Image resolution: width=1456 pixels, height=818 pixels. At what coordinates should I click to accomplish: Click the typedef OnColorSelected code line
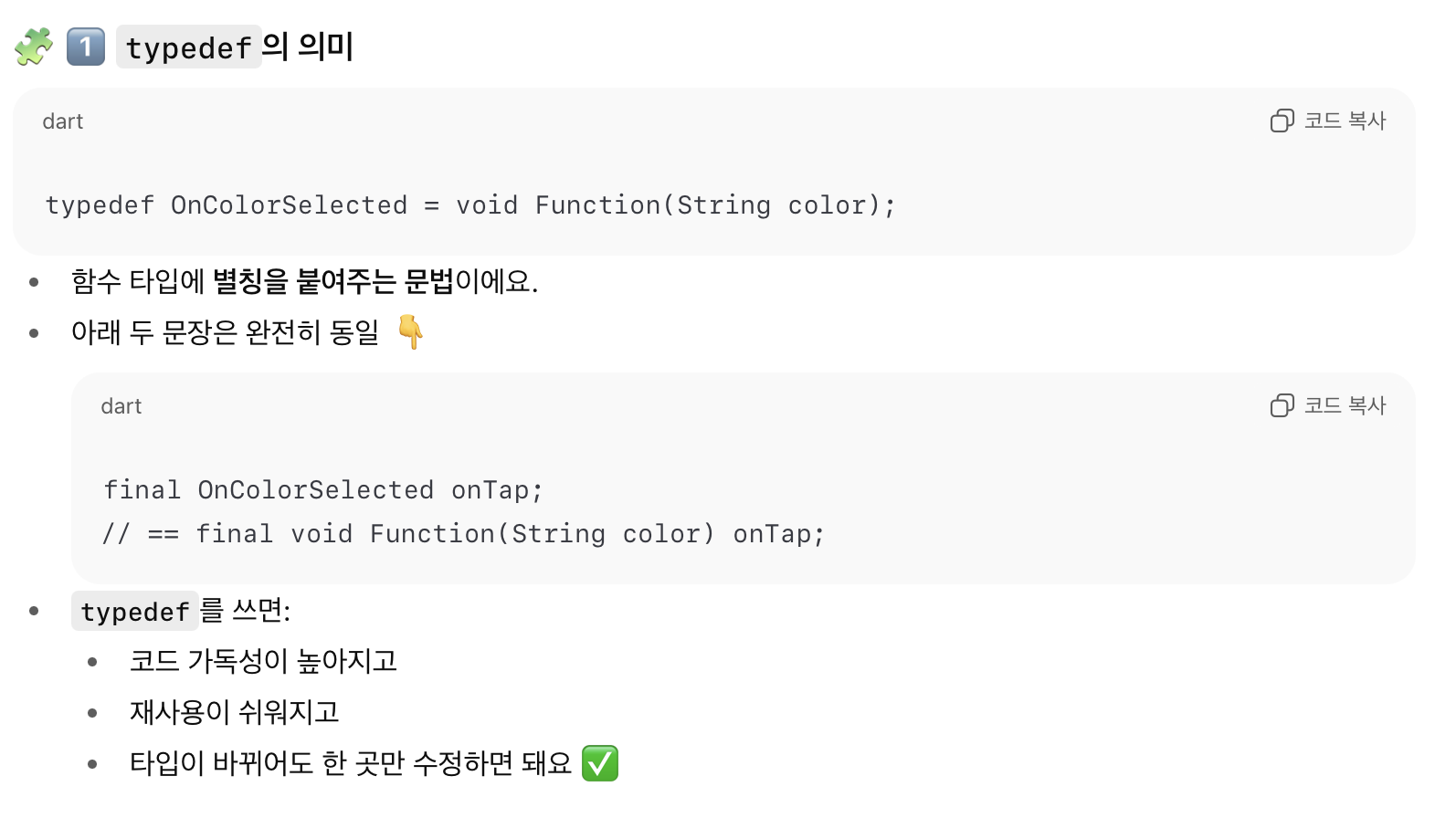pos(471,205)
